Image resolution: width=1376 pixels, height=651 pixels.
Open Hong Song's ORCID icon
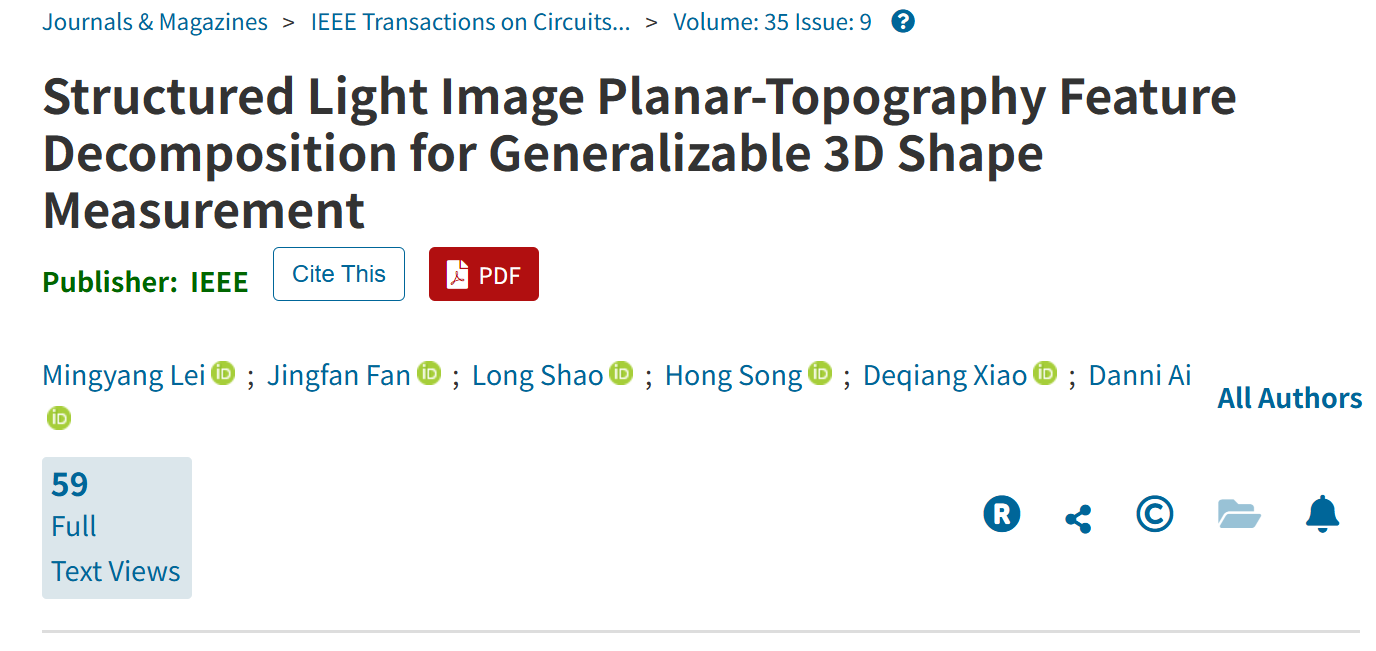820,374
